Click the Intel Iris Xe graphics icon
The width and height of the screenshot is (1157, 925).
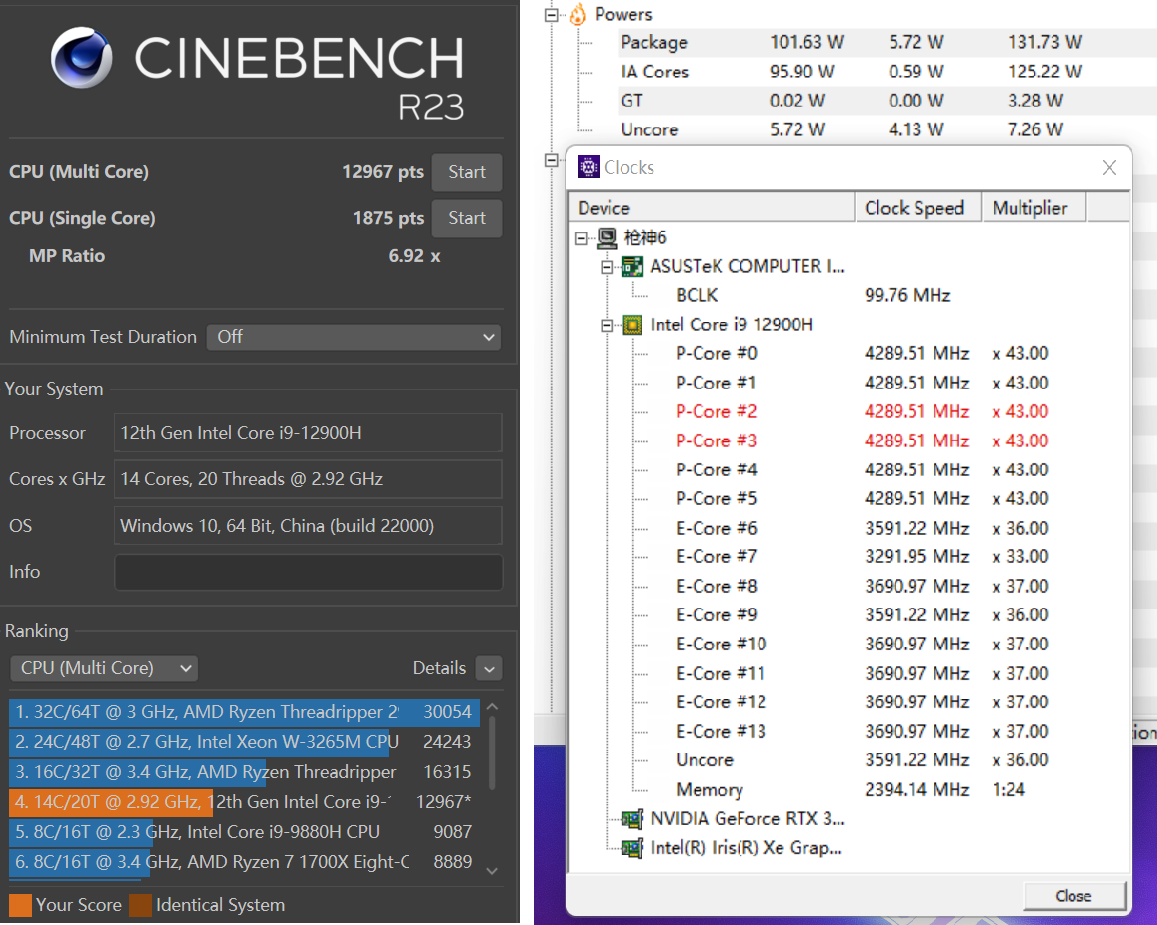[632, 848]
